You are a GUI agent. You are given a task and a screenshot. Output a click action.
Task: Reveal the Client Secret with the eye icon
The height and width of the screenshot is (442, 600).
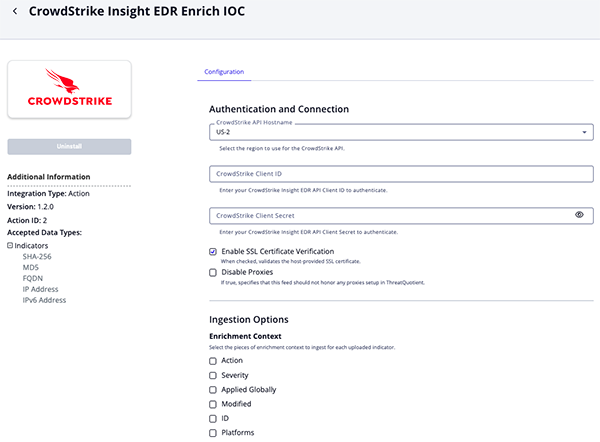click(x=579, y=215)
